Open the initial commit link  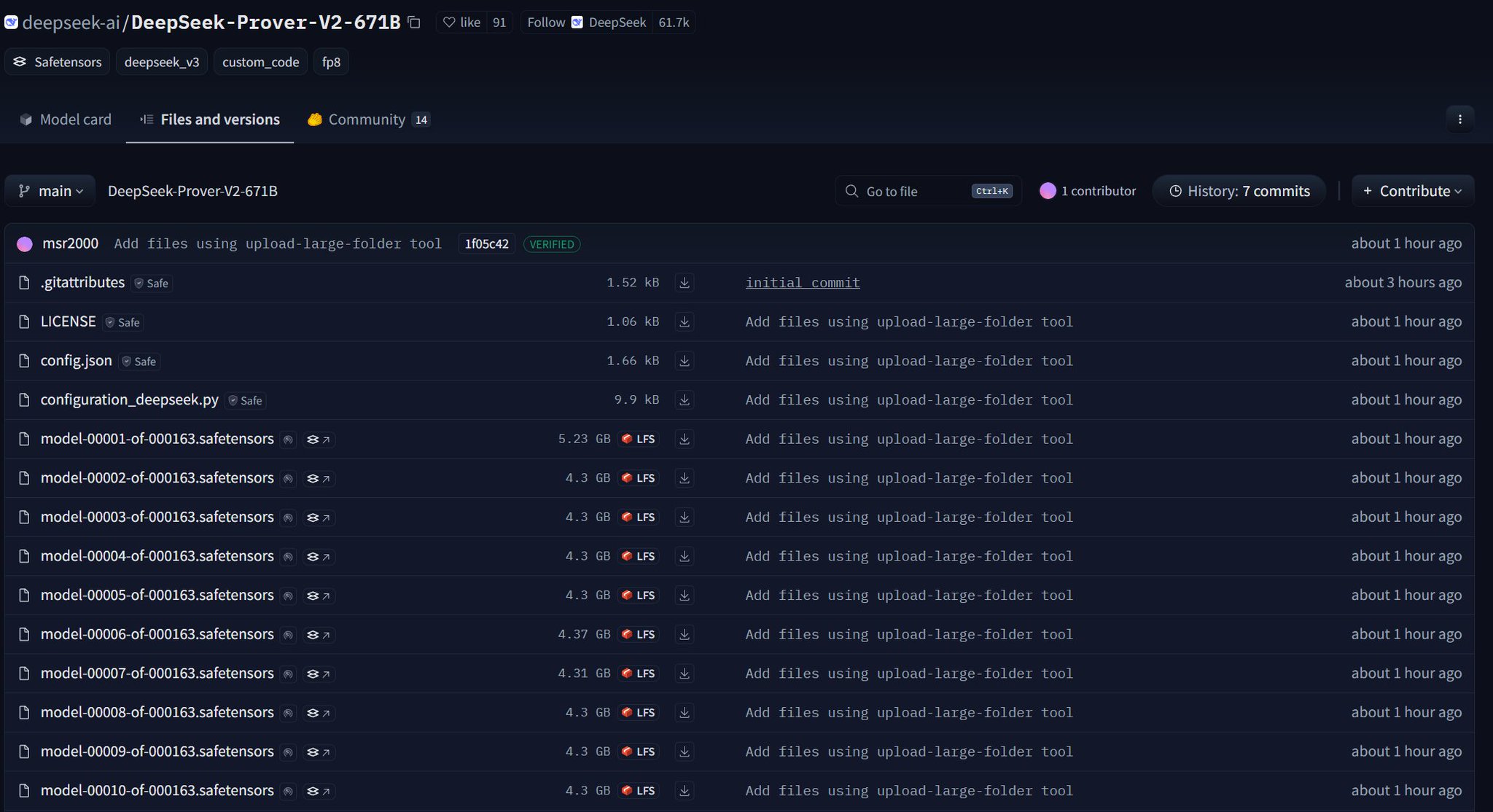tap(803, 283)
